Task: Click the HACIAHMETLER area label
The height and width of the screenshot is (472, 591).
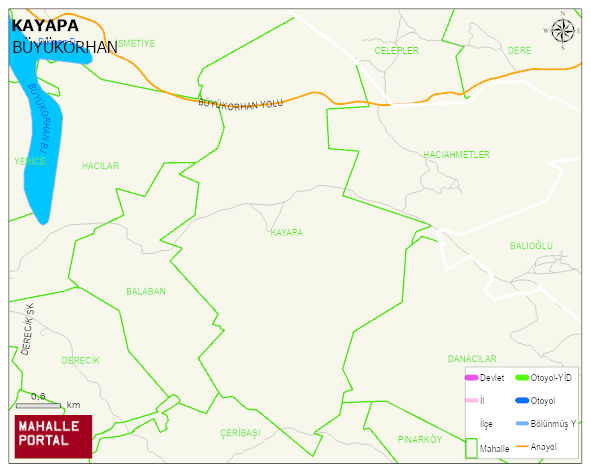Action: (456, 154)
